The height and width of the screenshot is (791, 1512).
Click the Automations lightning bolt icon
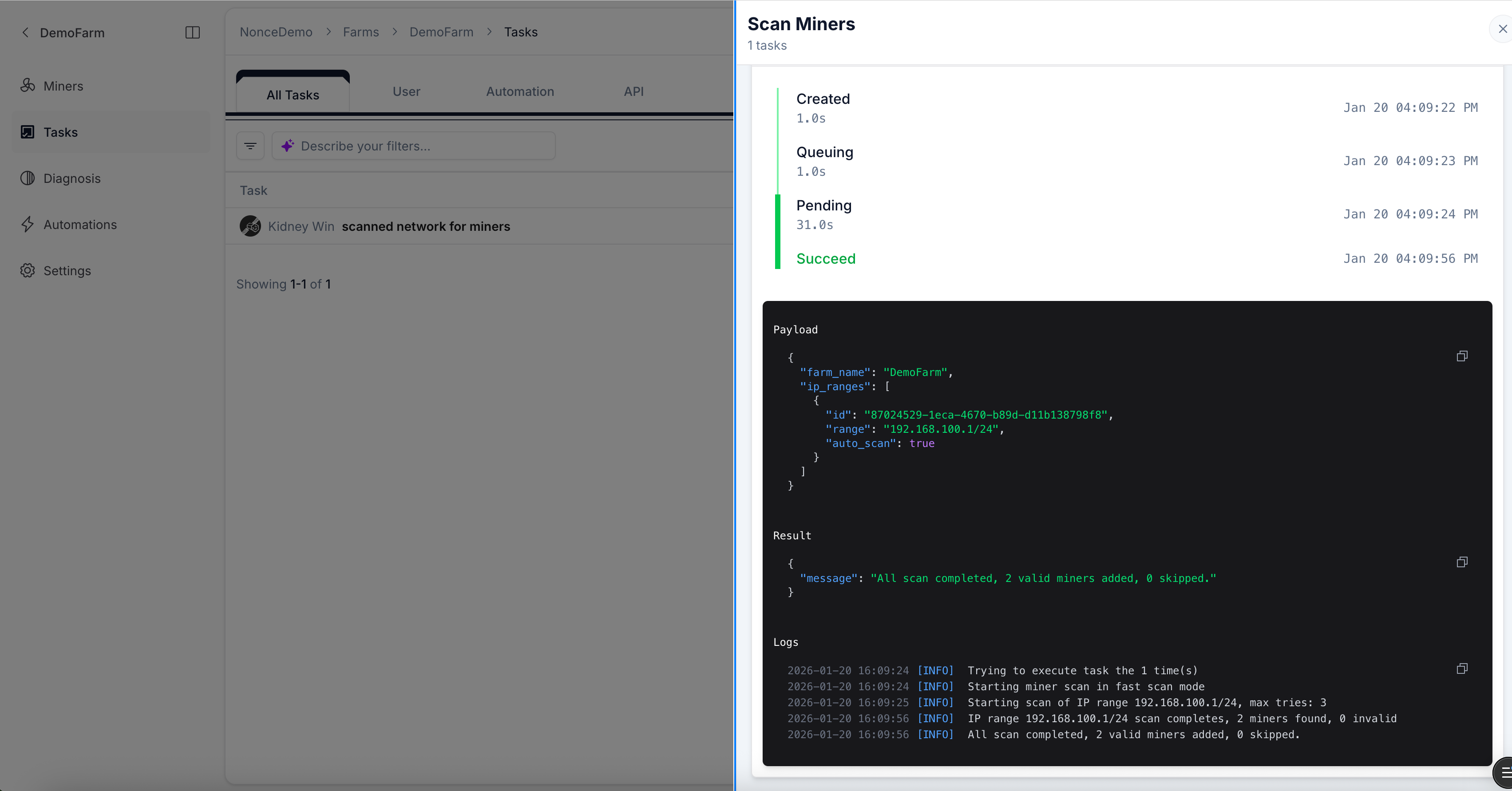click(28, 225)
